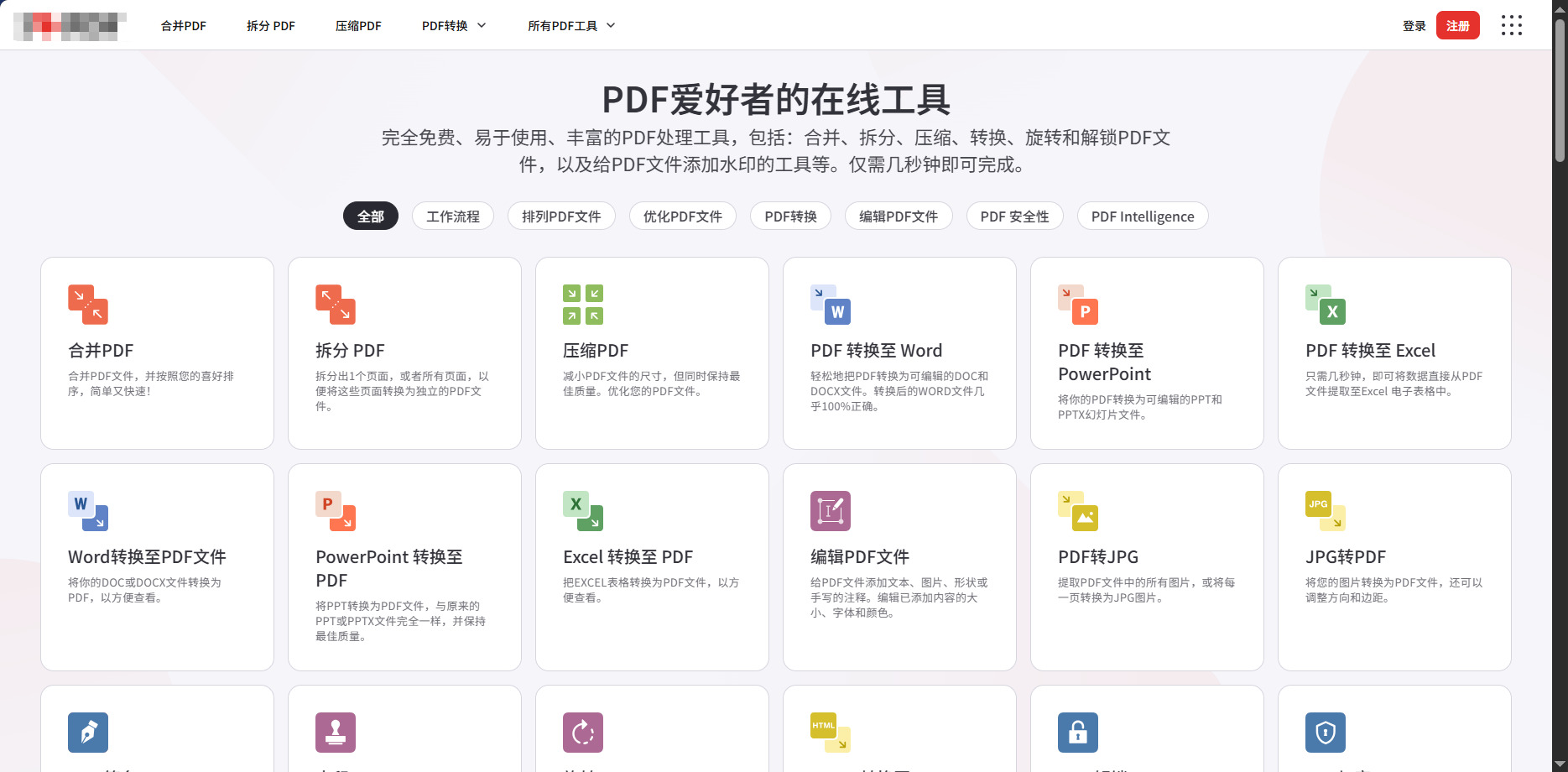Click the 'JPG转PDF' card title text
Viewport: 1568px width, 772px height.
[x=1346, y=557]
